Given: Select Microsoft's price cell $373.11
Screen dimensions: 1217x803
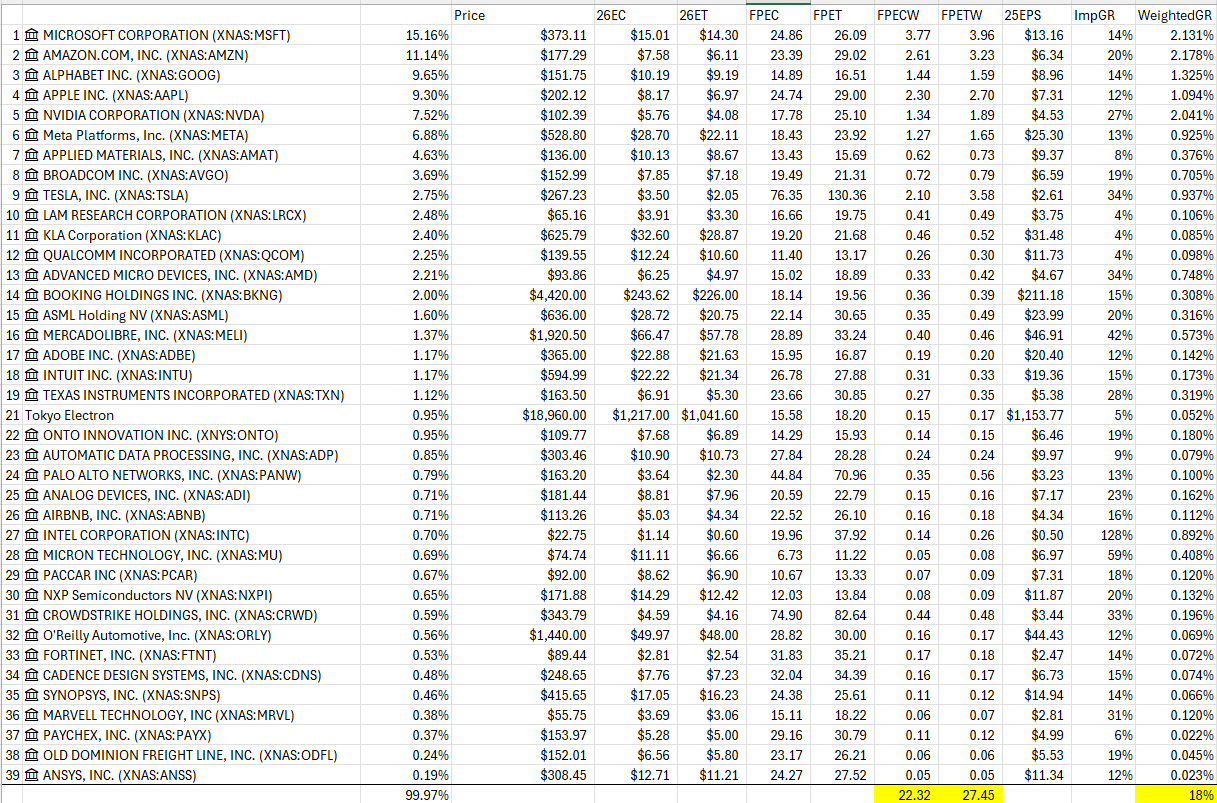Looking at the screenshot, I should click(x=521, y=35).
